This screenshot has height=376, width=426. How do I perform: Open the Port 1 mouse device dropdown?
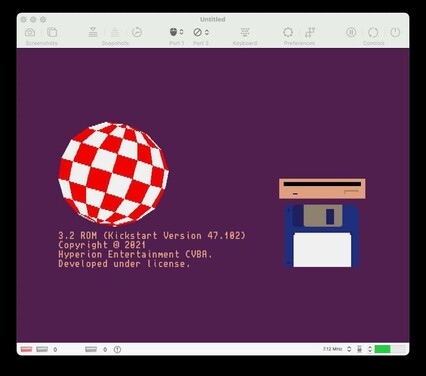(177, 32)
